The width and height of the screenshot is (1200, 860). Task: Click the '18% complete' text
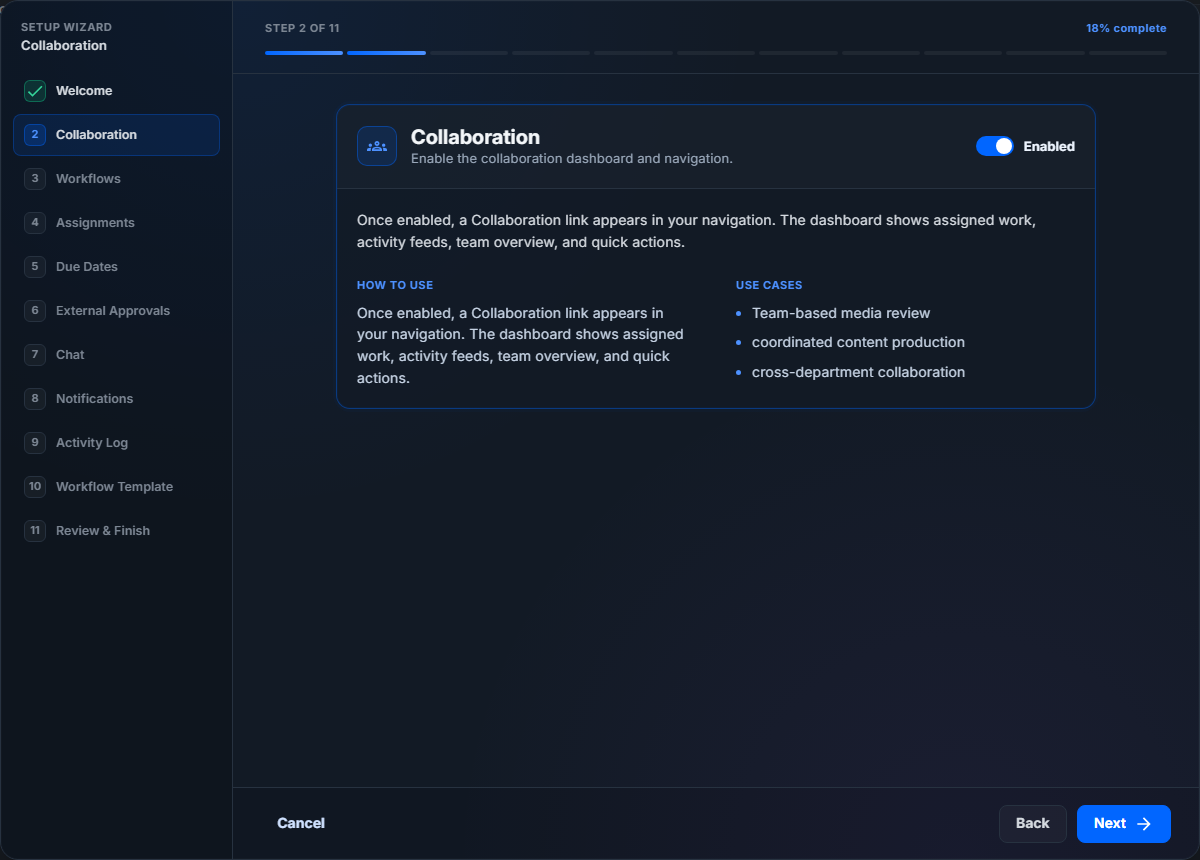click(1126, 28)
